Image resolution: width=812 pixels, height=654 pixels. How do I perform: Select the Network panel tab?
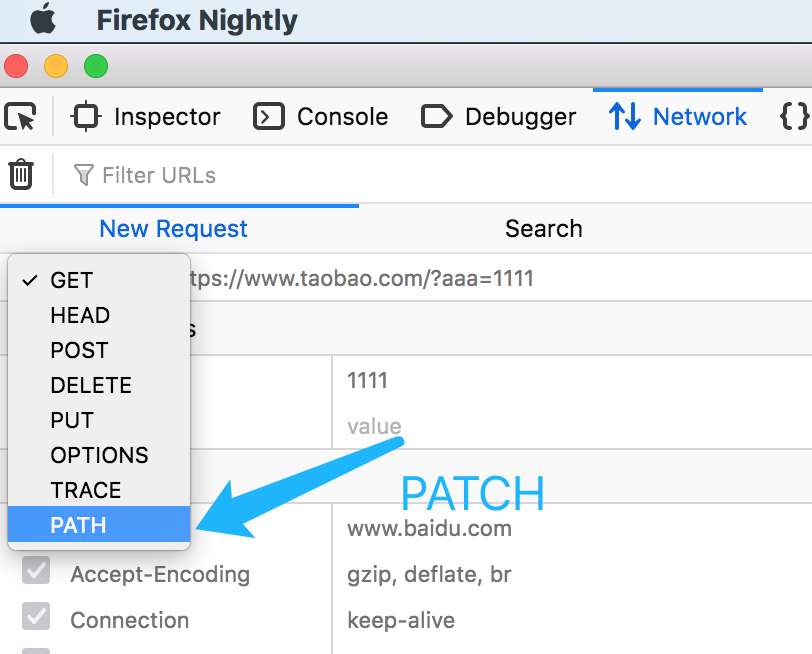678,117
